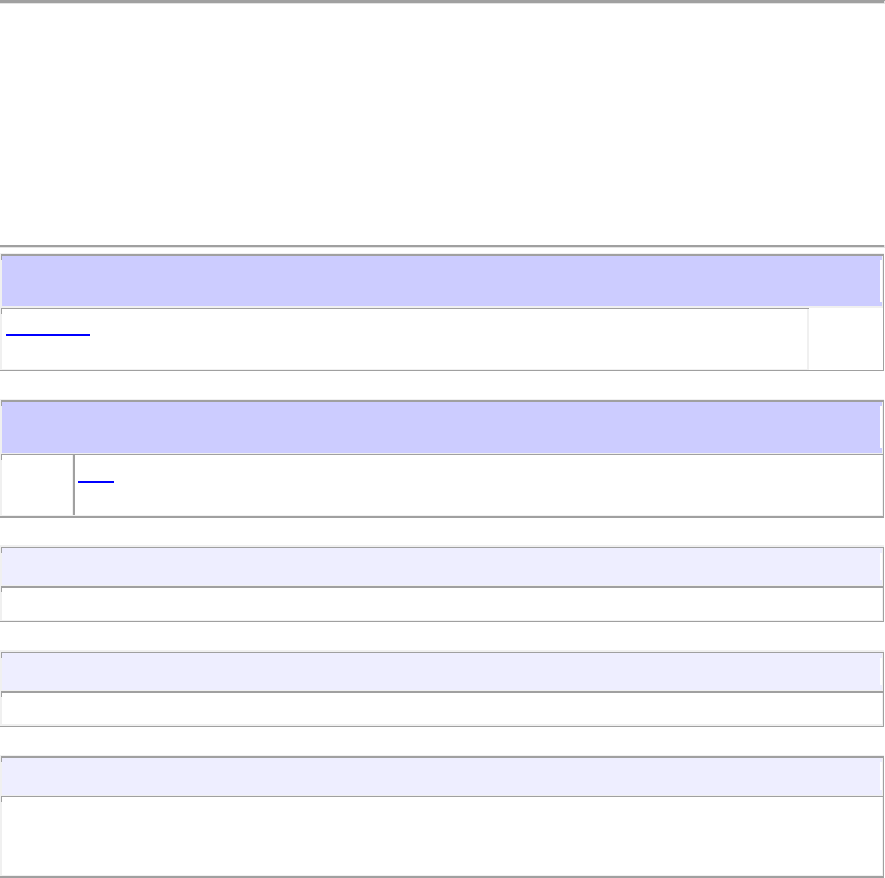Click white row beneath first pale header
Screen dimensions: 885x878
[441, 604]
